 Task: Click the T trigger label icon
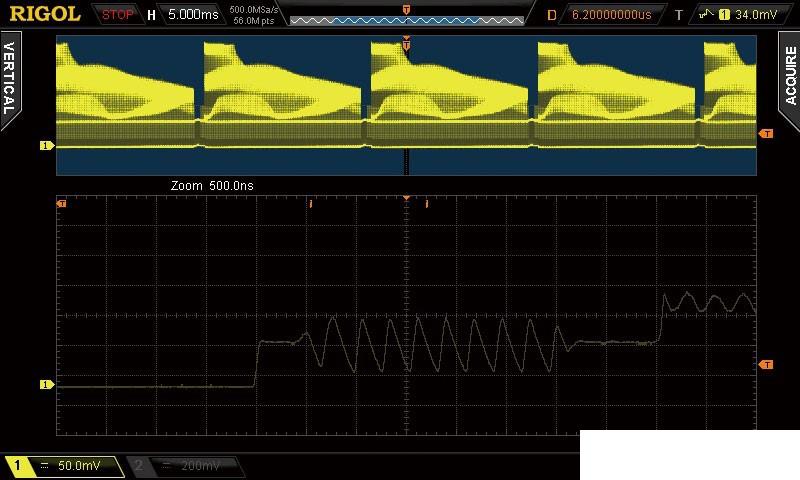tap(679, 15)
